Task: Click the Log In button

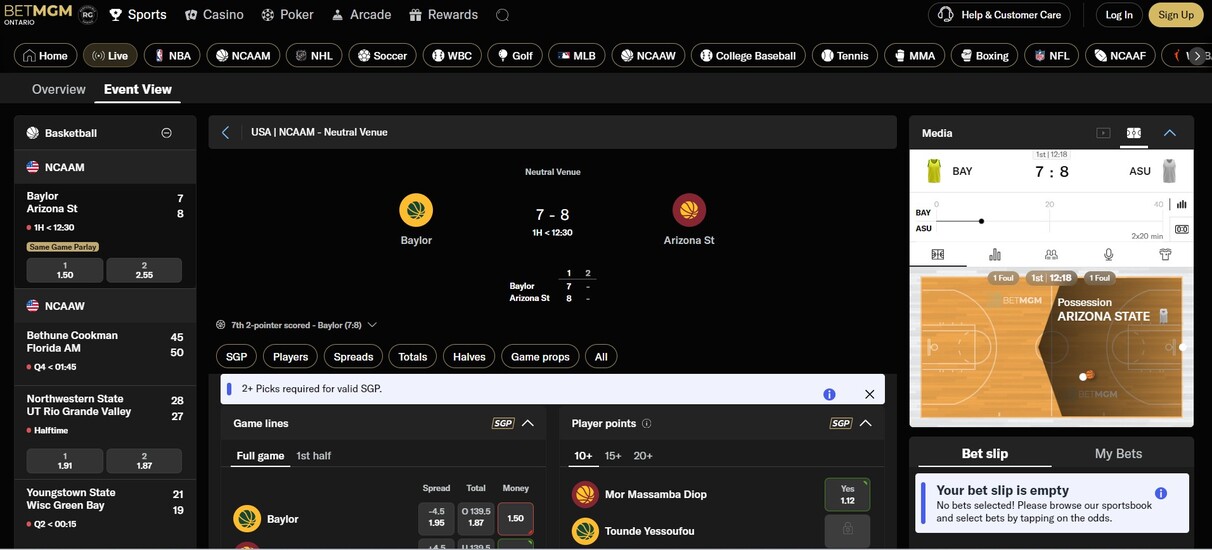Action: (1119, 15)
